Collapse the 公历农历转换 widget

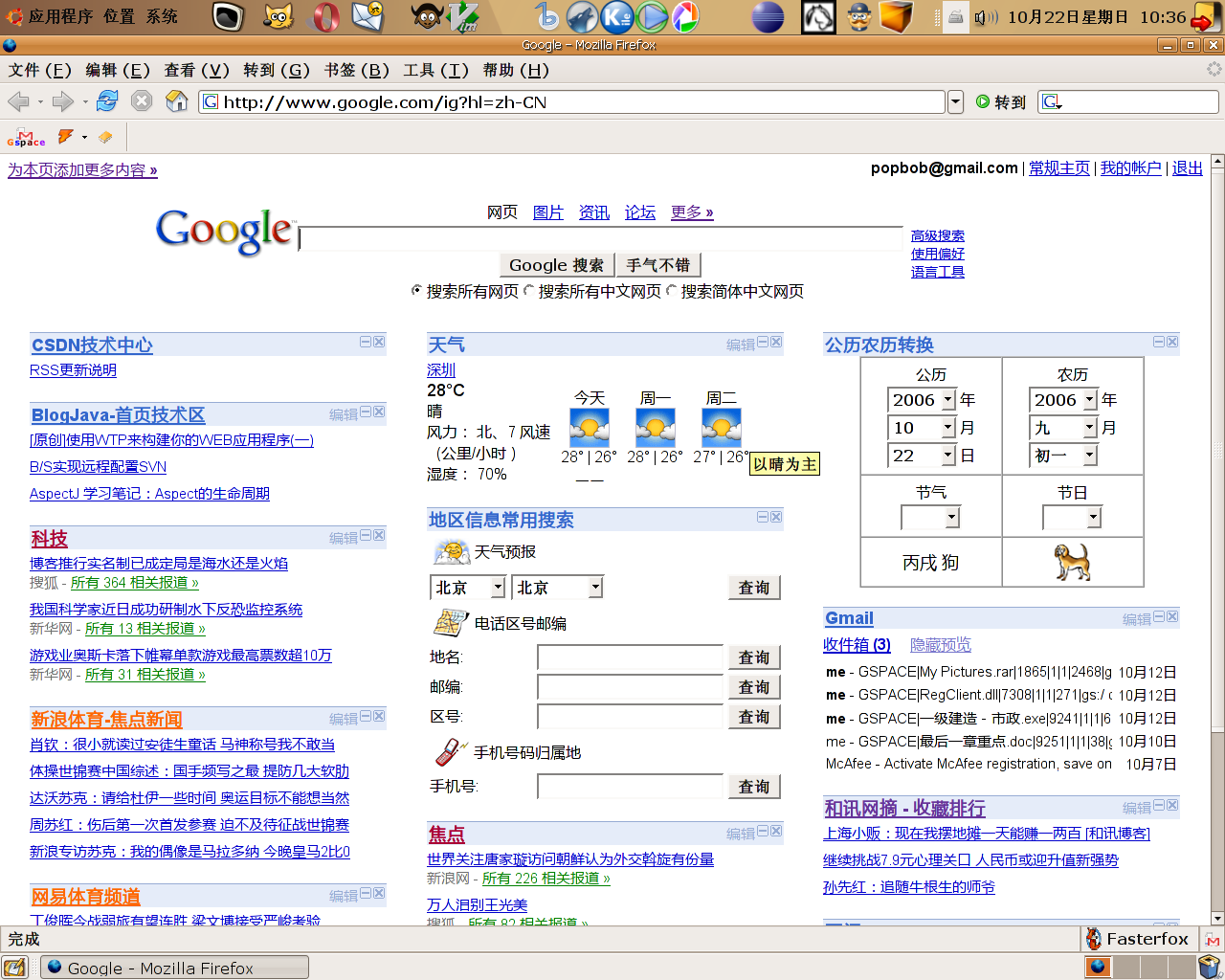tap(1159, 342)
